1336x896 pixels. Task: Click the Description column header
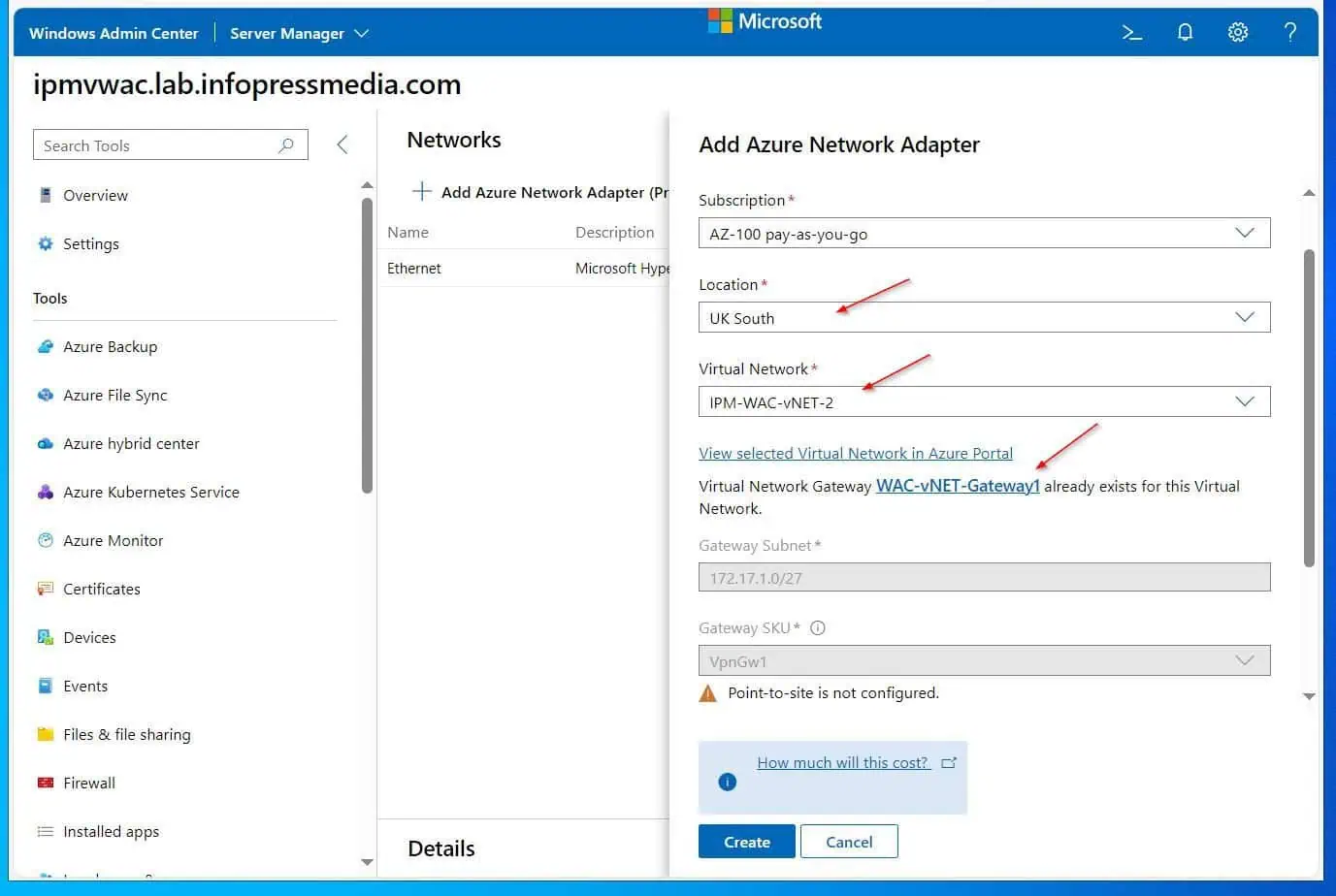point(614,232)
